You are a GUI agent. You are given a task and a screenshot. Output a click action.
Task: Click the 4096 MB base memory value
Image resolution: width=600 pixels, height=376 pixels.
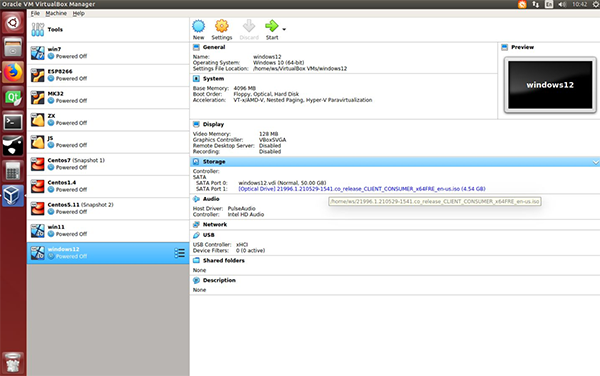[245, 88]
